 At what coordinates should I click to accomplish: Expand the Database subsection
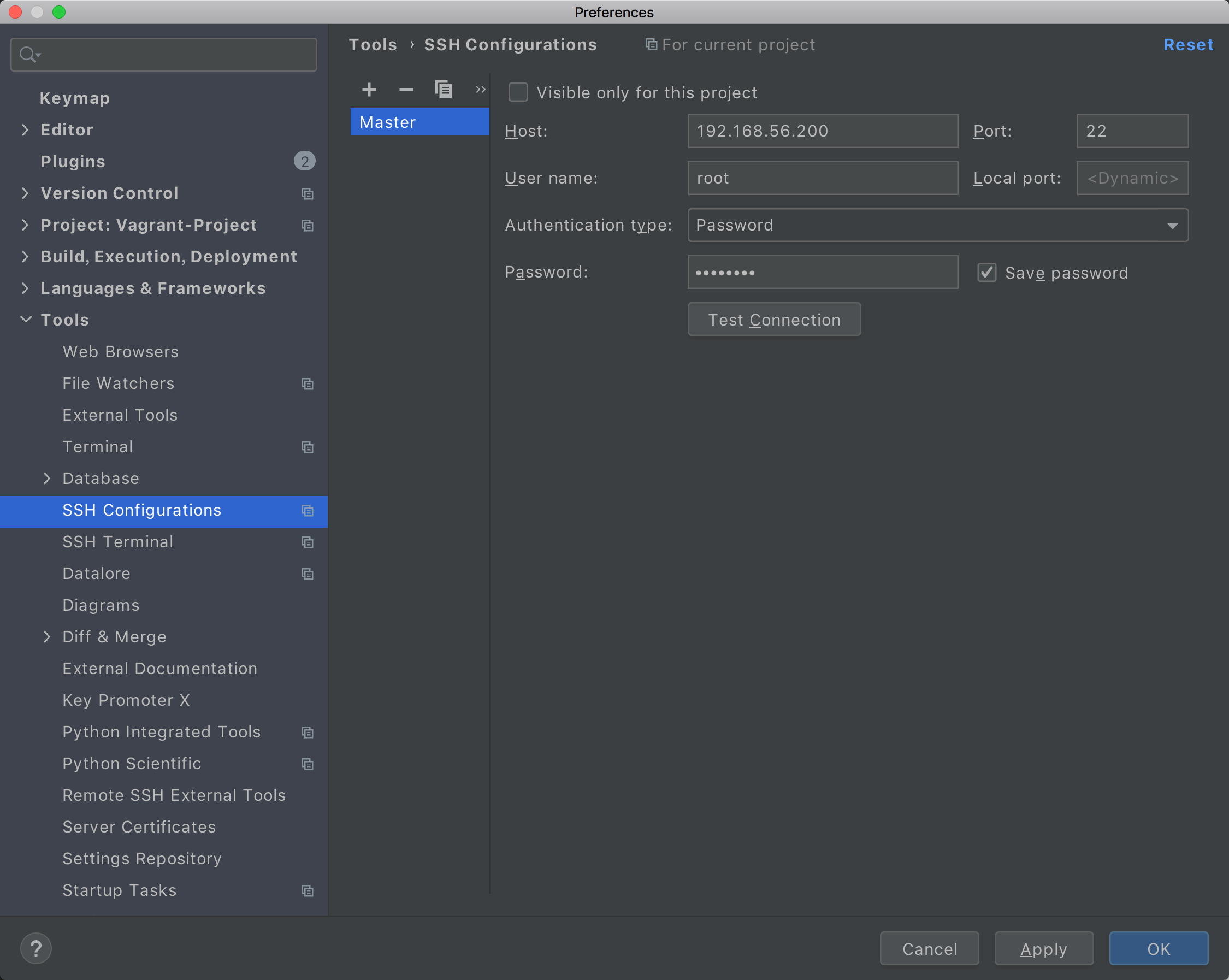47,479
